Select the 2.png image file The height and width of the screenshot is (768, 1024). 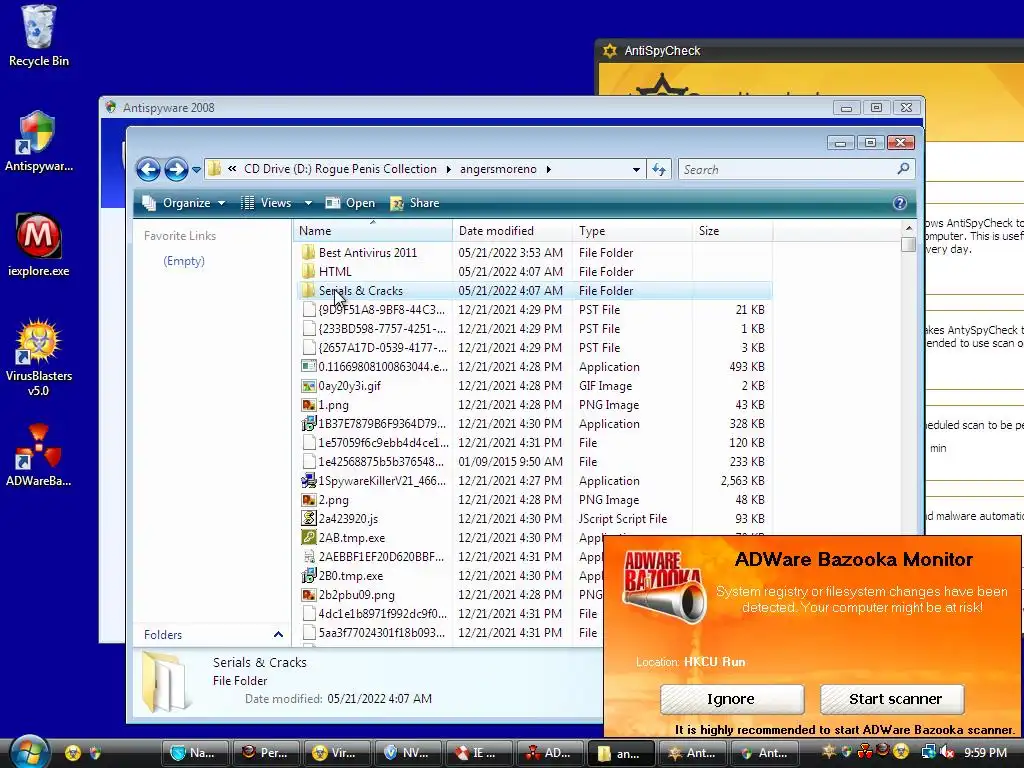(333, 500)
